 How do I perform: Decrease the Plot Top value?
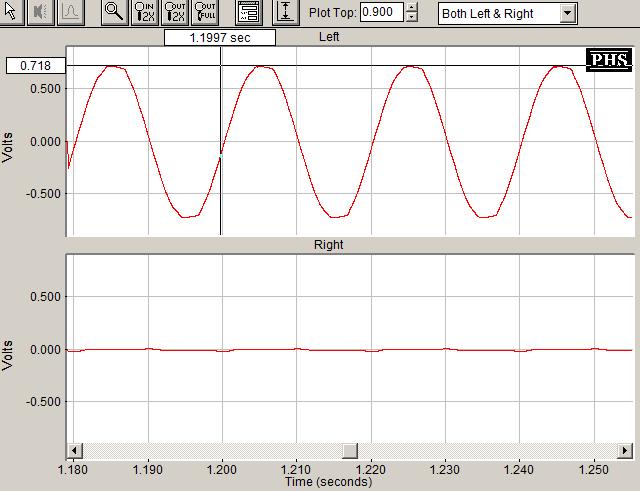(412, 17)
